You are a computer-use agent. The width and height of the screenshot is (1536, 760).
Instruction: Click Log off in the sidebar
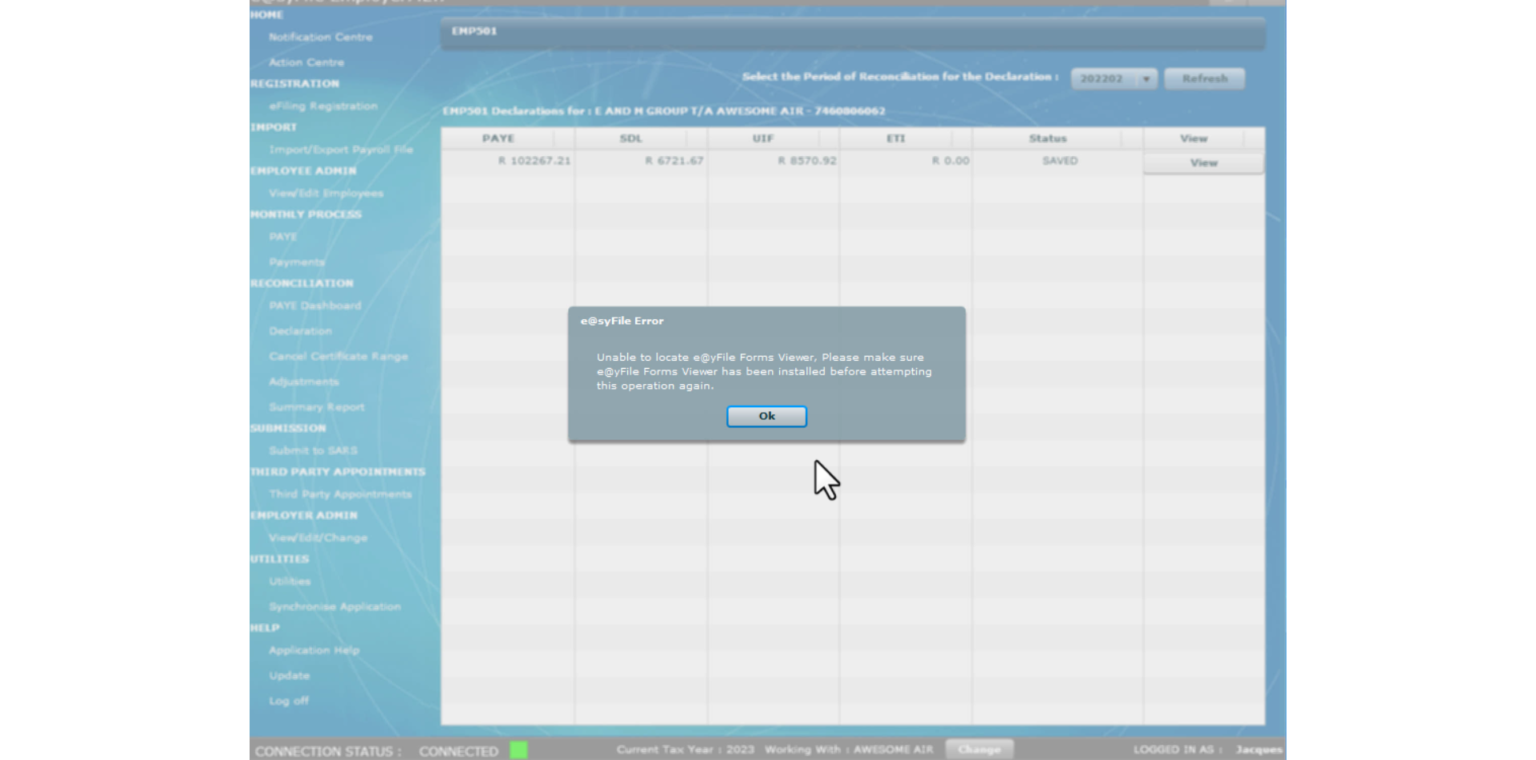click(x=288, y=701)
